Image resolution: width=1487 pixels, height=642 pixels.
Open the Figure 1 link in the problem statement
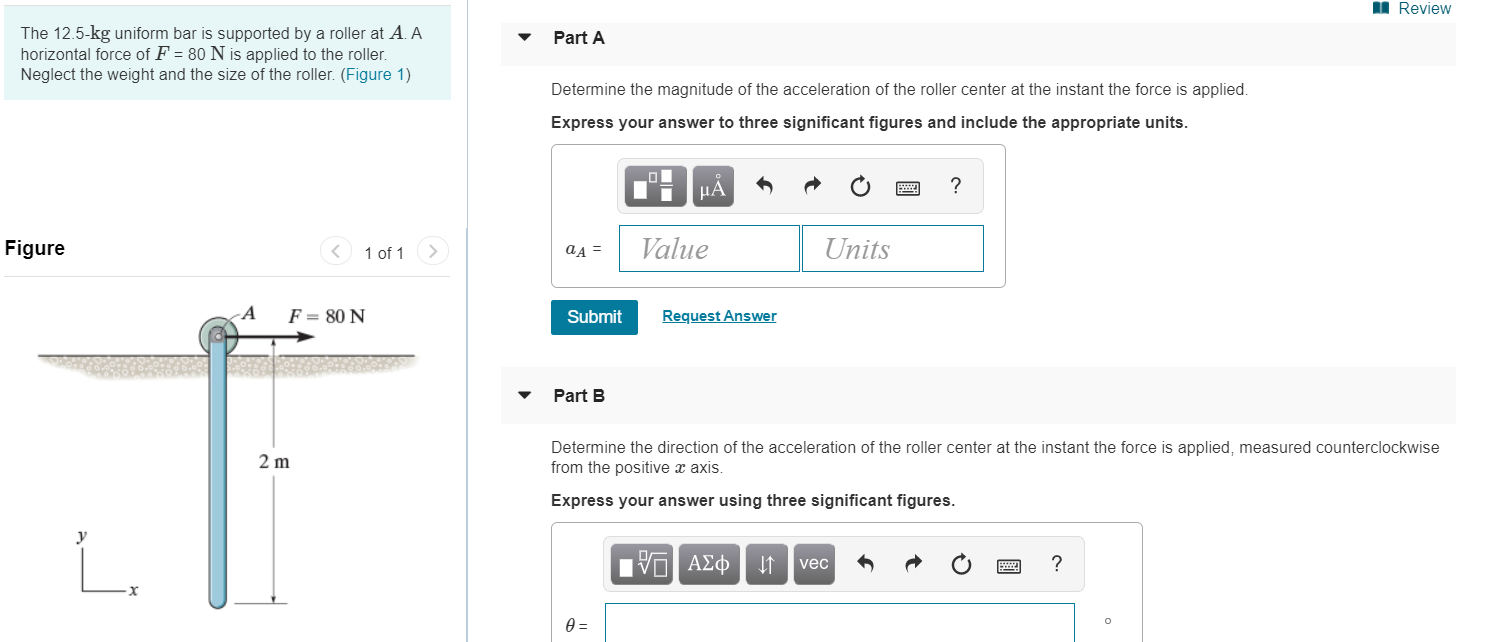pos(375,74)
